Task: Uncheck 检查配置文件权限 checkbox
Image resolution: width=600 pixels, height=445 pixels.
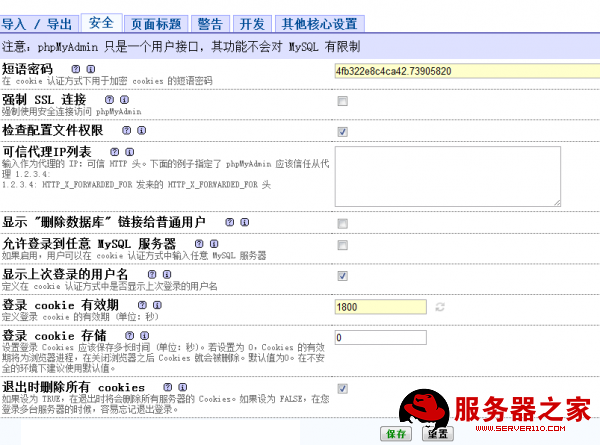Action: [x=342, y=132]
